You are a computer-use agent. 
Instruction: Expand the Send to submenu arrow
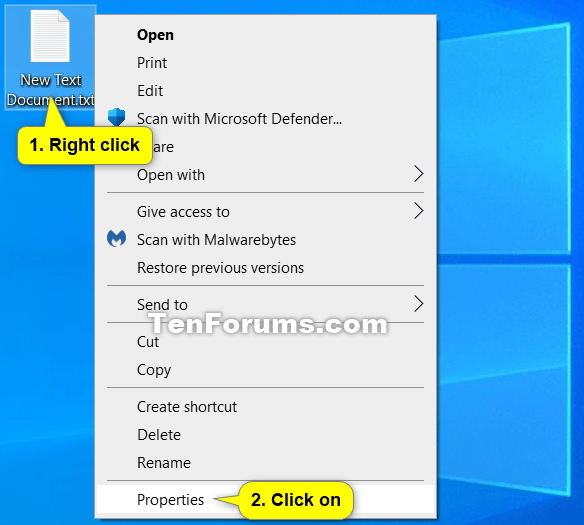(x=419, y=304)
